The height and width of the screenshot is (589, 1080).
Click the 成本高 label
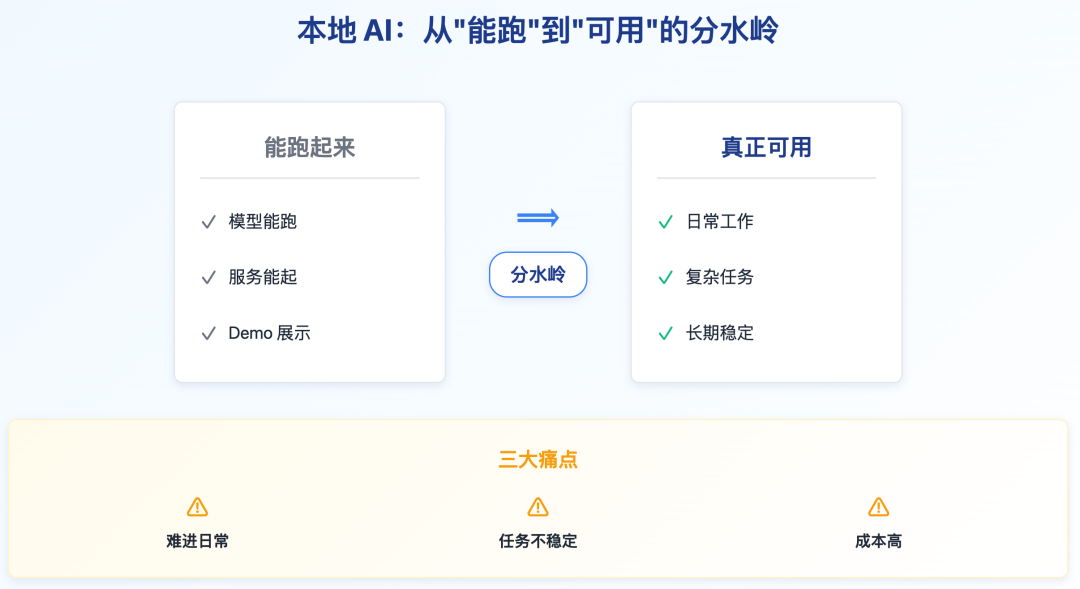878,541
